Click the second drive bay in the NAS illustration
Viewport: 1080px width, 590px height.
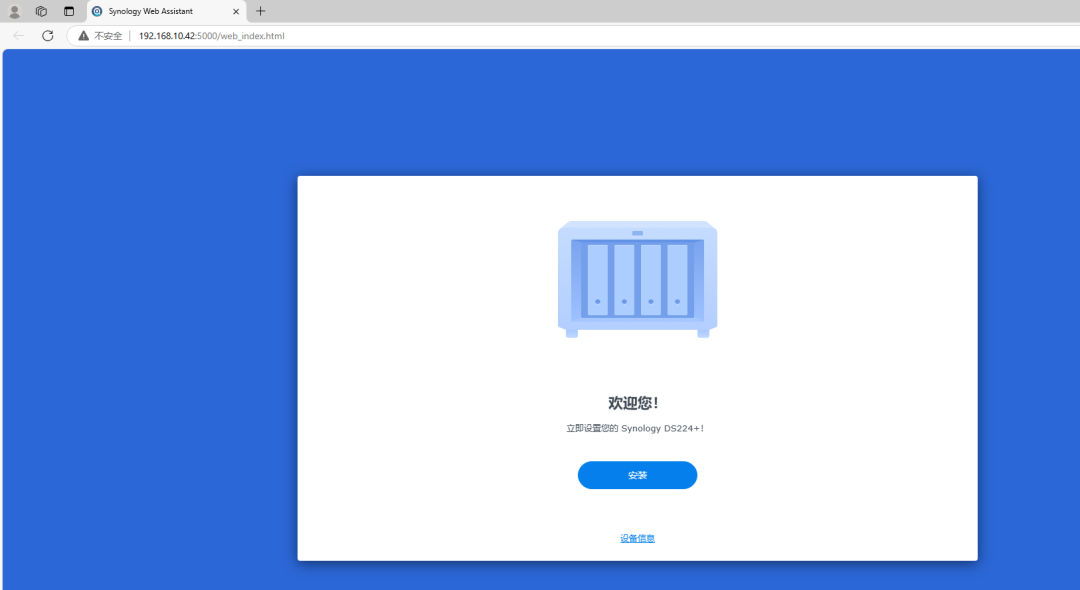624,280
